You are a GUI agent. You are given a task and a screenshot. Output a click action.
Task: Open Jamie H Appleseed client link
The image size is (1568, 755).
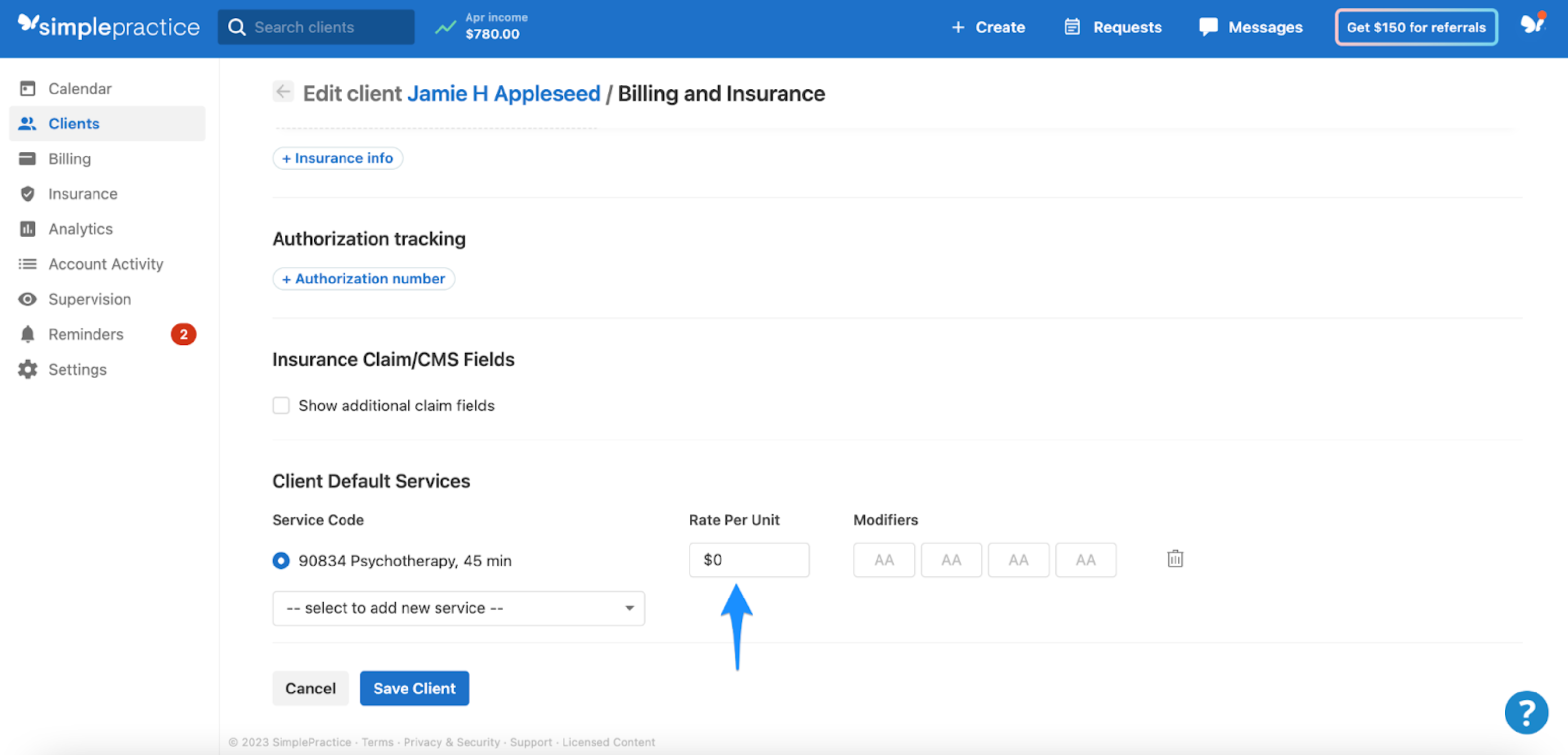tap(503, 93)
